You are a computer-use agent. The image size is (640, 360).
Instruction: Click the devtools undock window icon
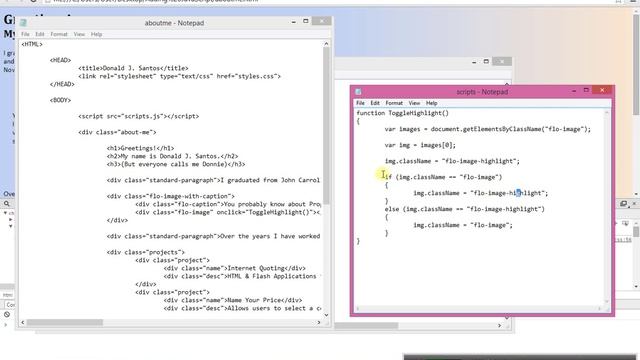click(623, 203)
